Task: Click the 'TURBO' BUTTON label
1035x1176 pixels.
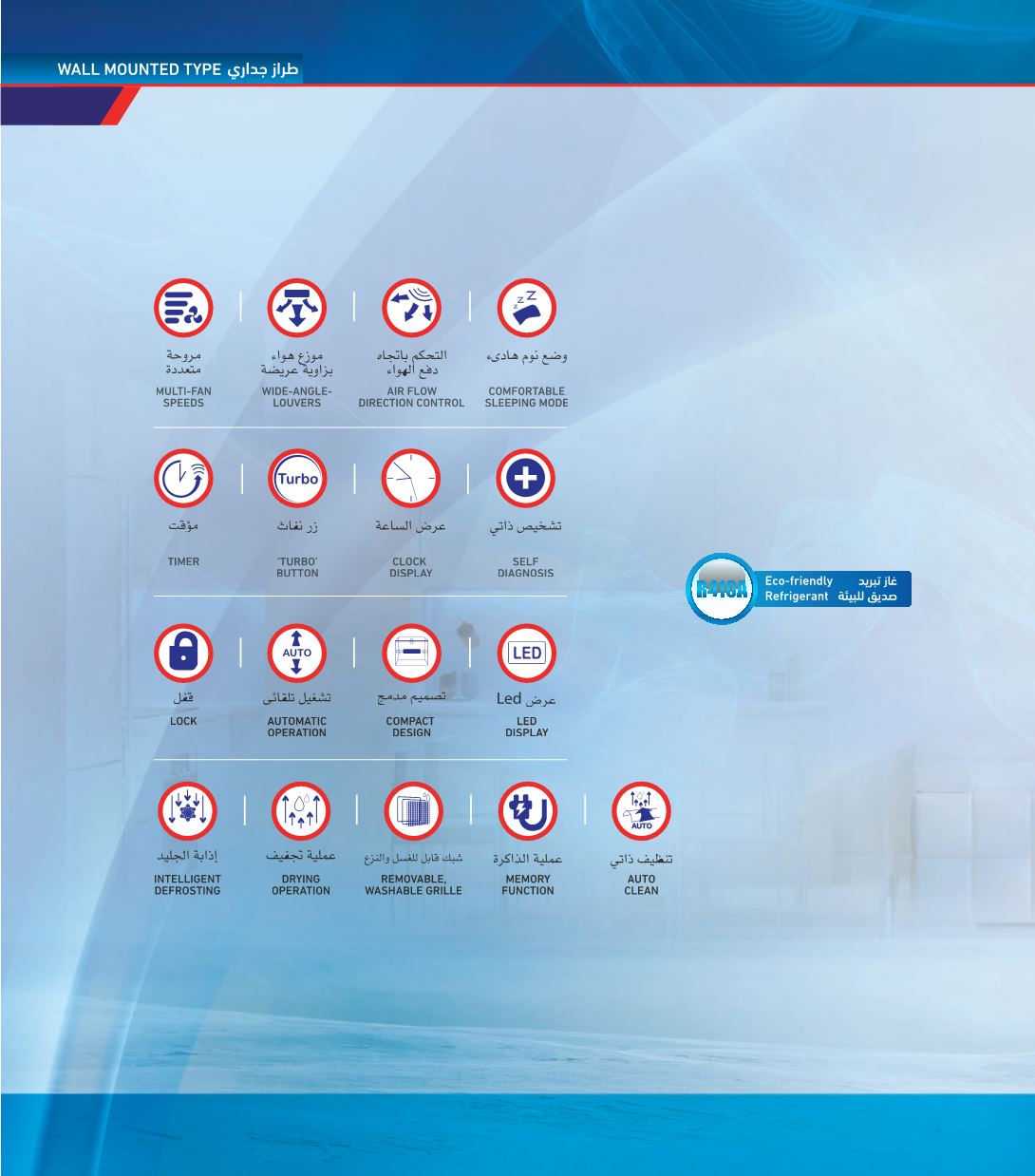Action: point(297,567)
